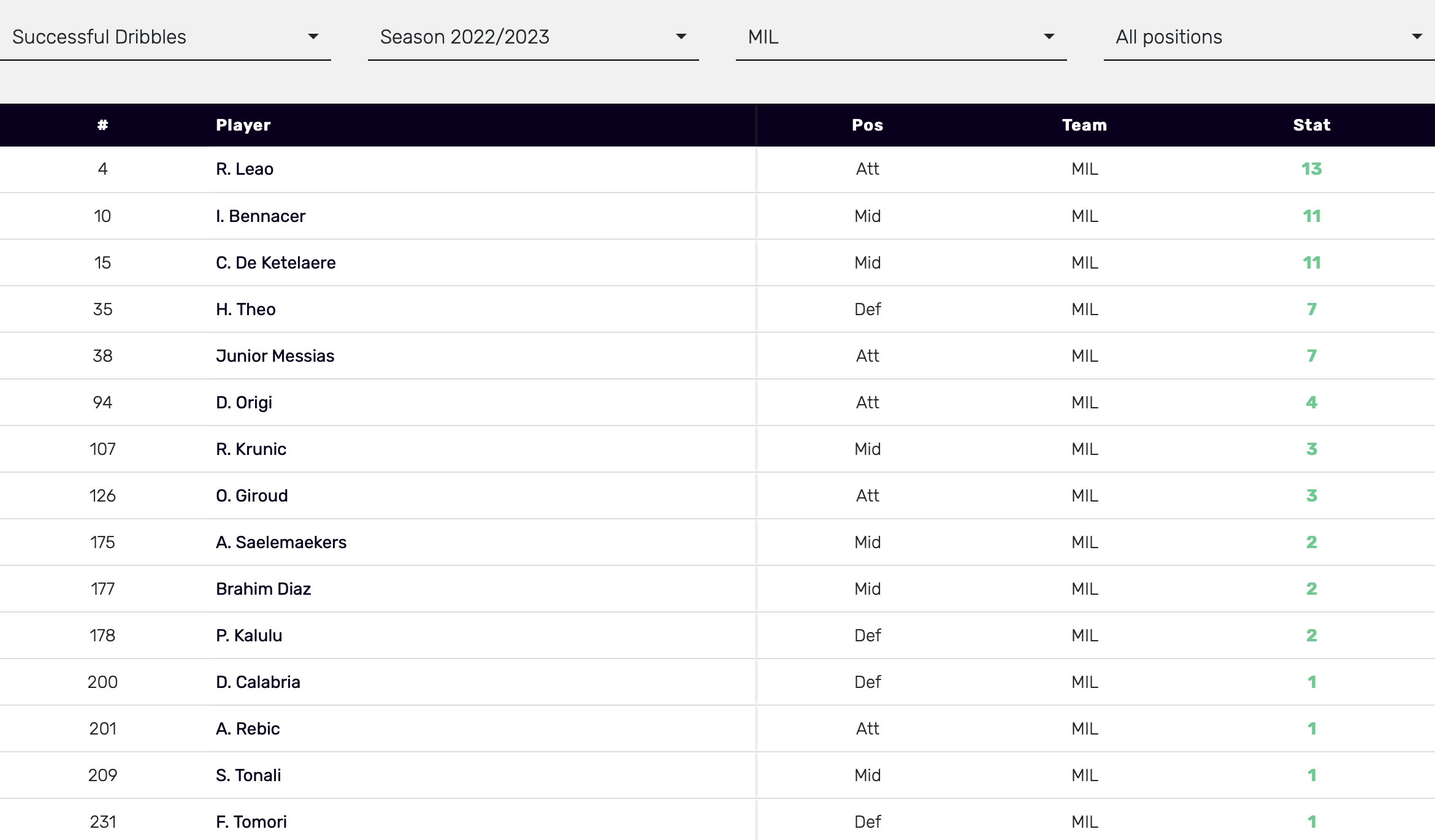Click stat value 3 for O. Giroud
Viewport: 1435px width, 840px height.
tap(1312, 495)
